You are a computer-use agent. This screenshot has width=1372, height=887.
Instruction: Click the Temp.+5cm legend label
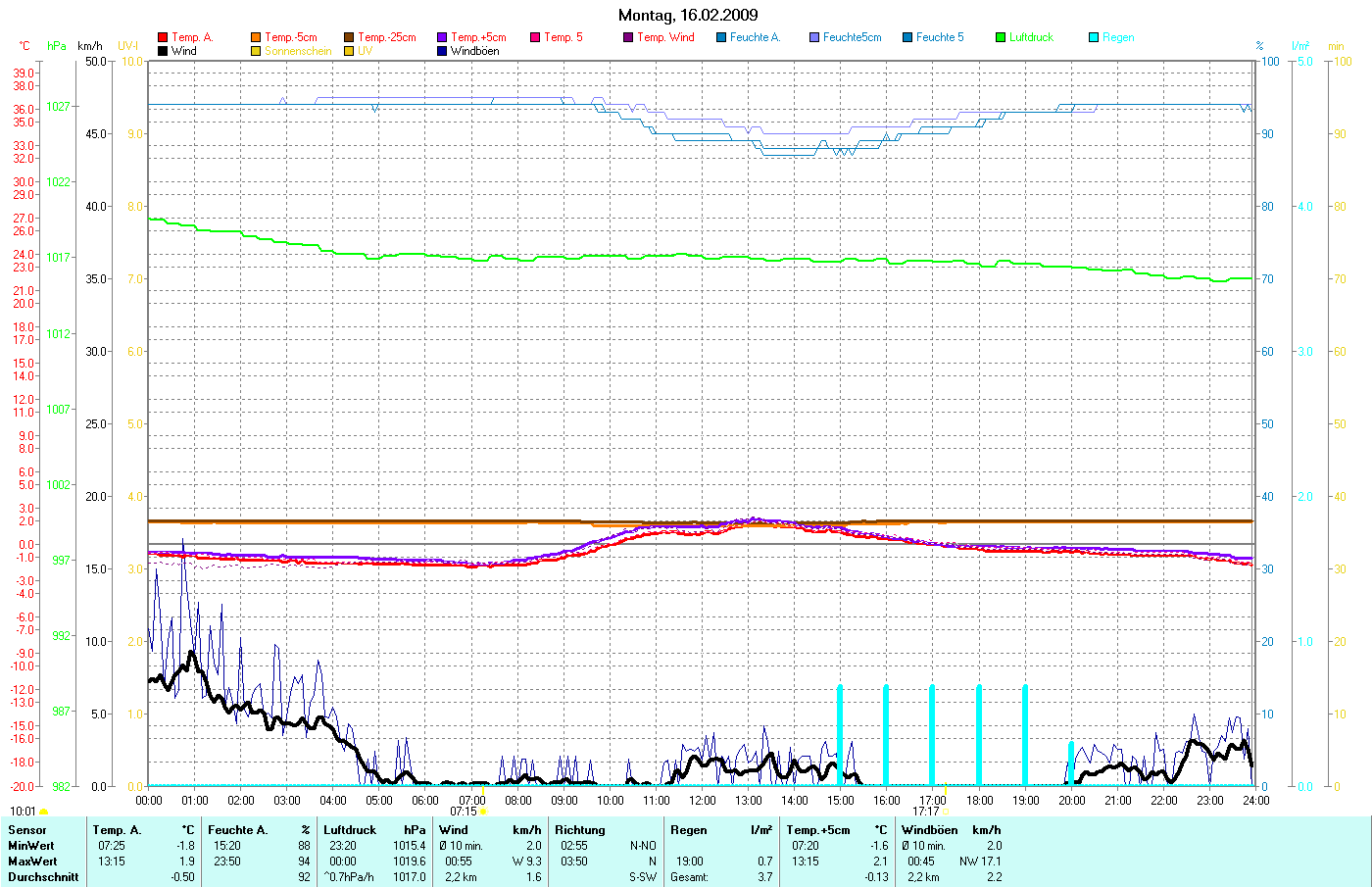(478, 37)
